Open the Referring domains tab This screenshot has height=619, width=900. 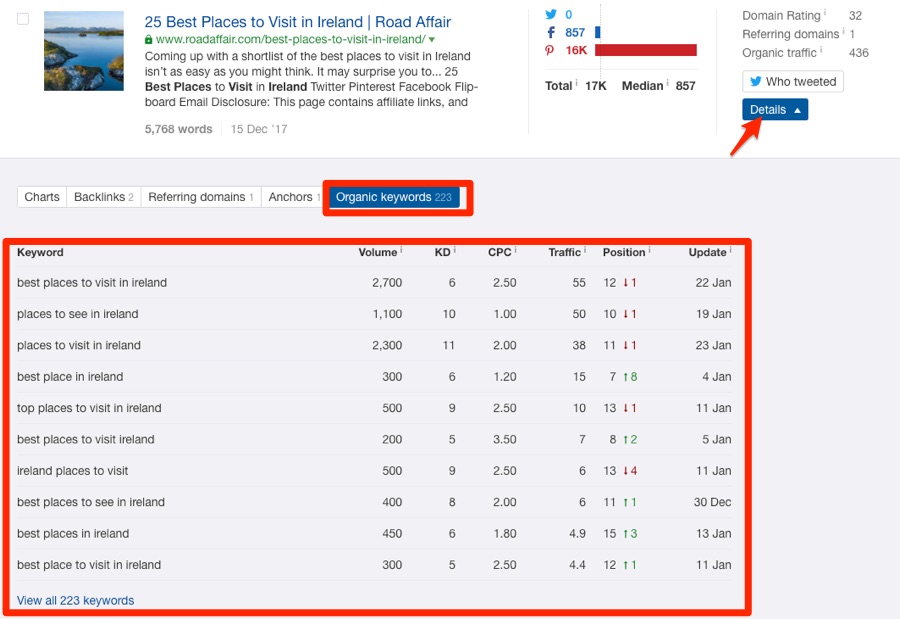click(201, 197)
